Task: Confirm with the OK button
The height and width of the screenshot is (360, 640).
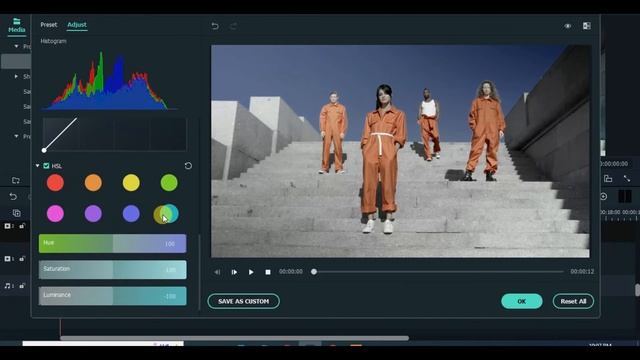Action: [522, 301]
